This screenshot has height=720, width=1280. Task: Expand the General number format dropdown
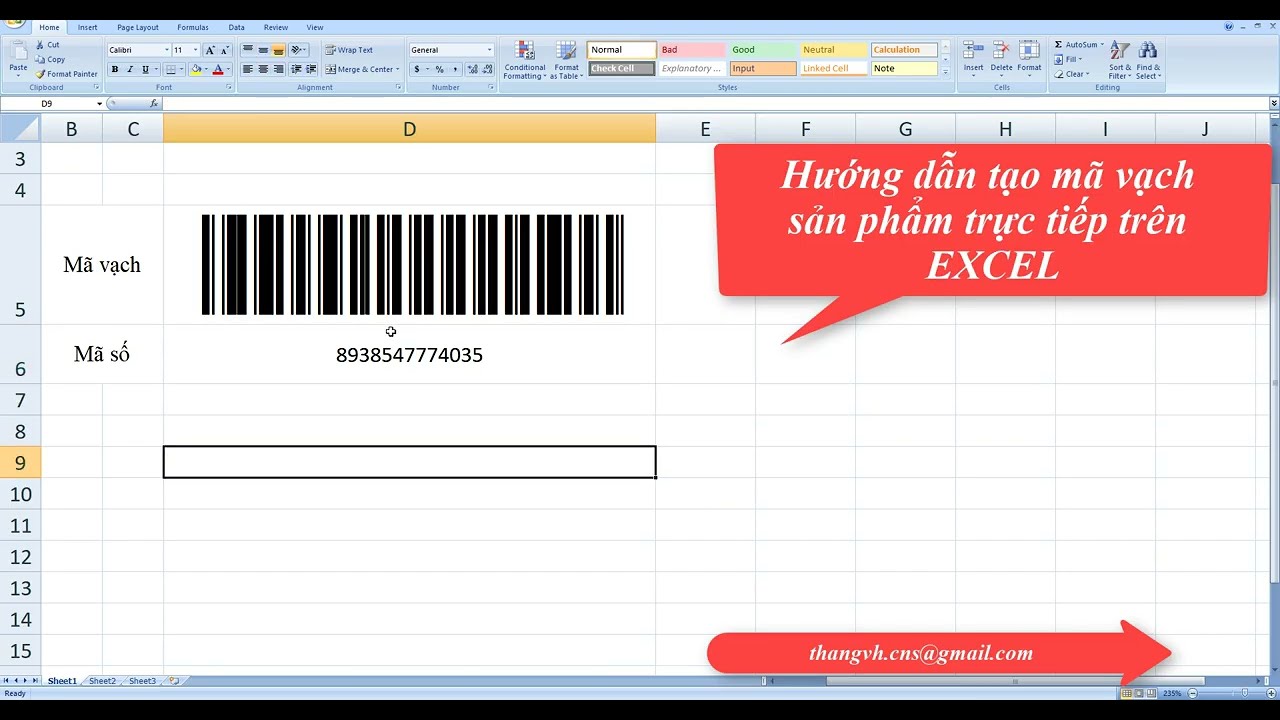click(489, 50)
